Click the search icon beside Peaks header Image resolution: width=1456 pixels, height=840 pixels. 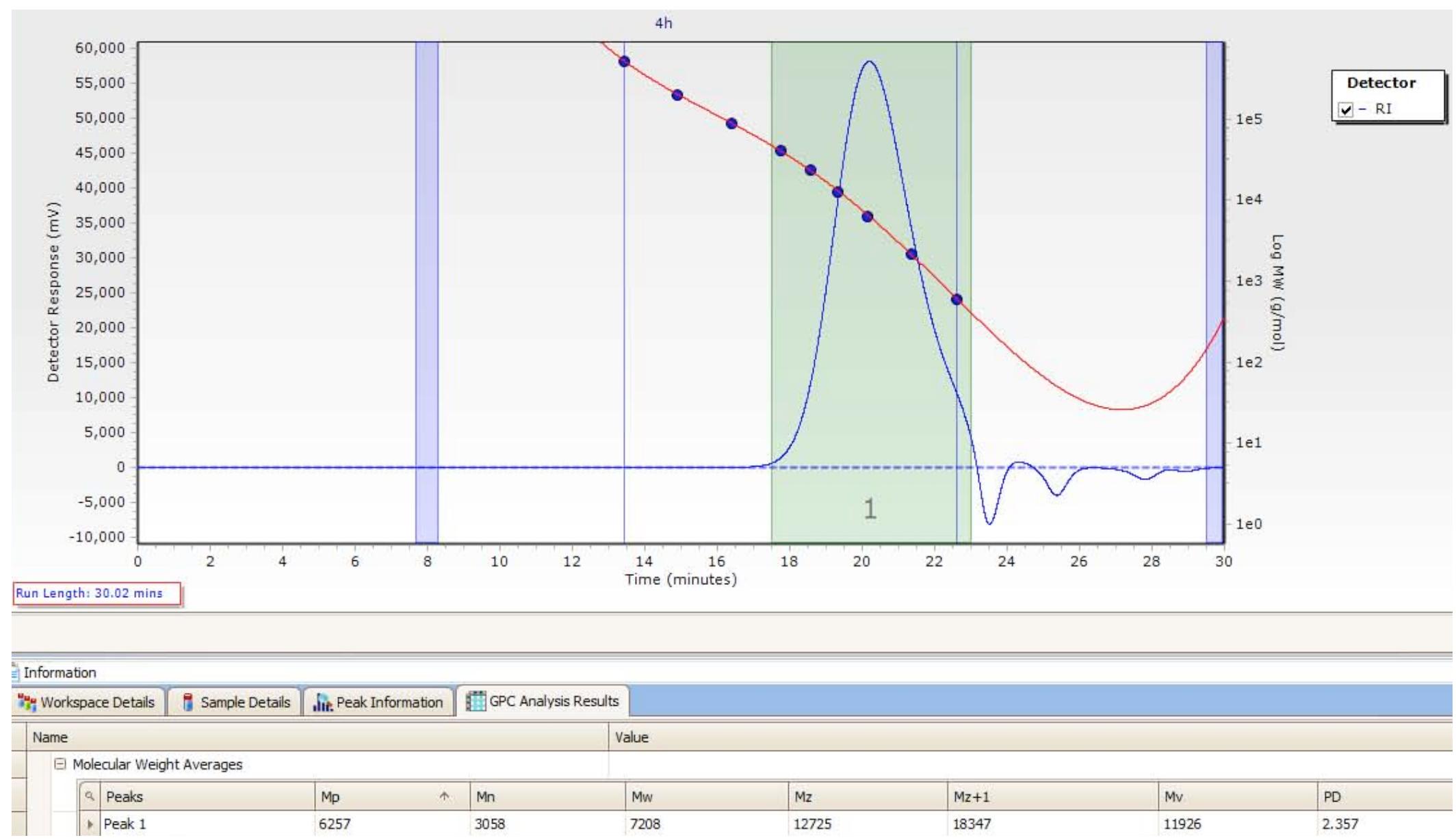[x=90, y=797]
